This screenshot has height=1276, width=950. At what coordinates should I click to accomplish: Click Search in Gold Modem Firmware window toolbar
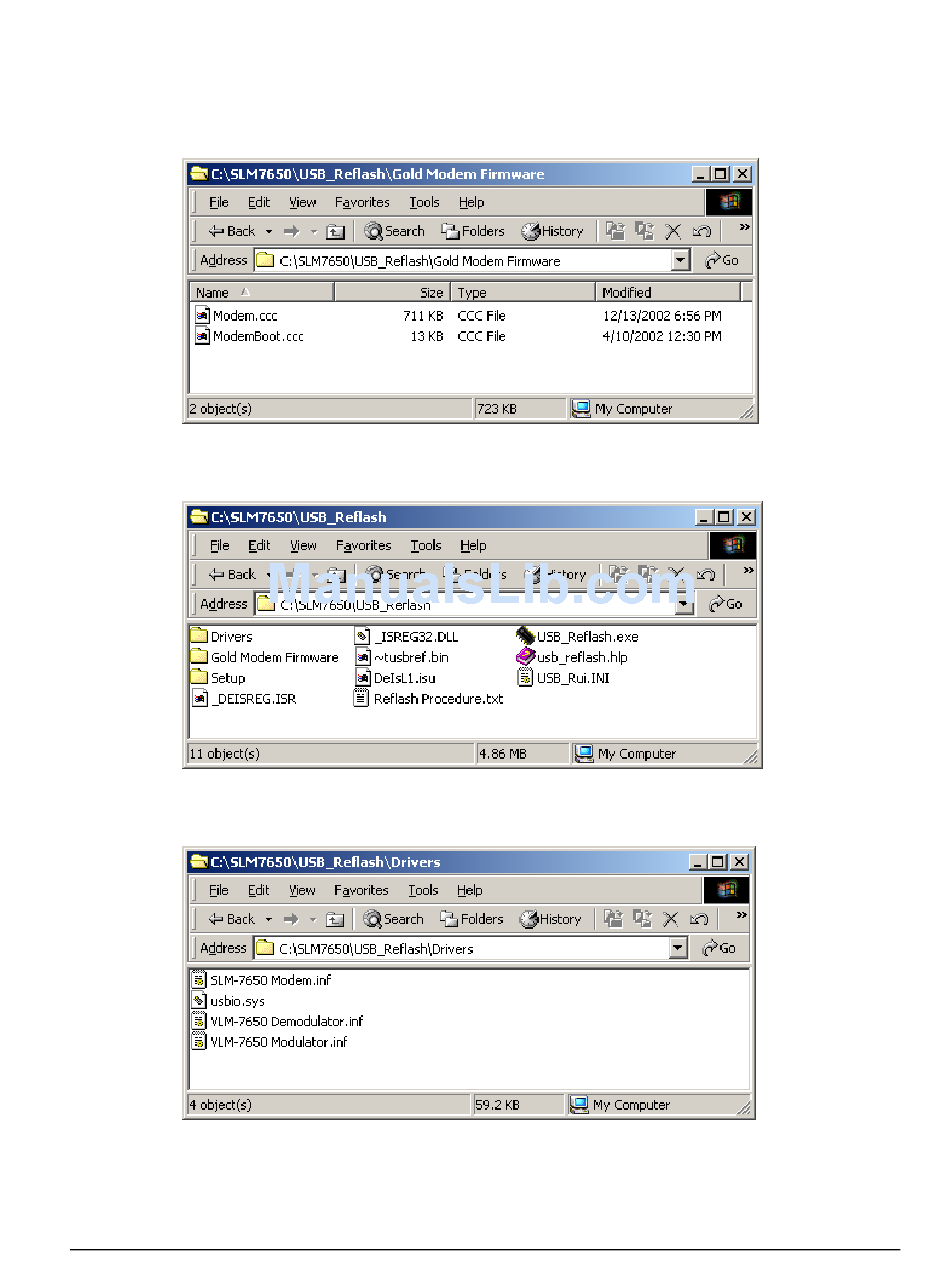pyautogui.click(x=395, y=231)
